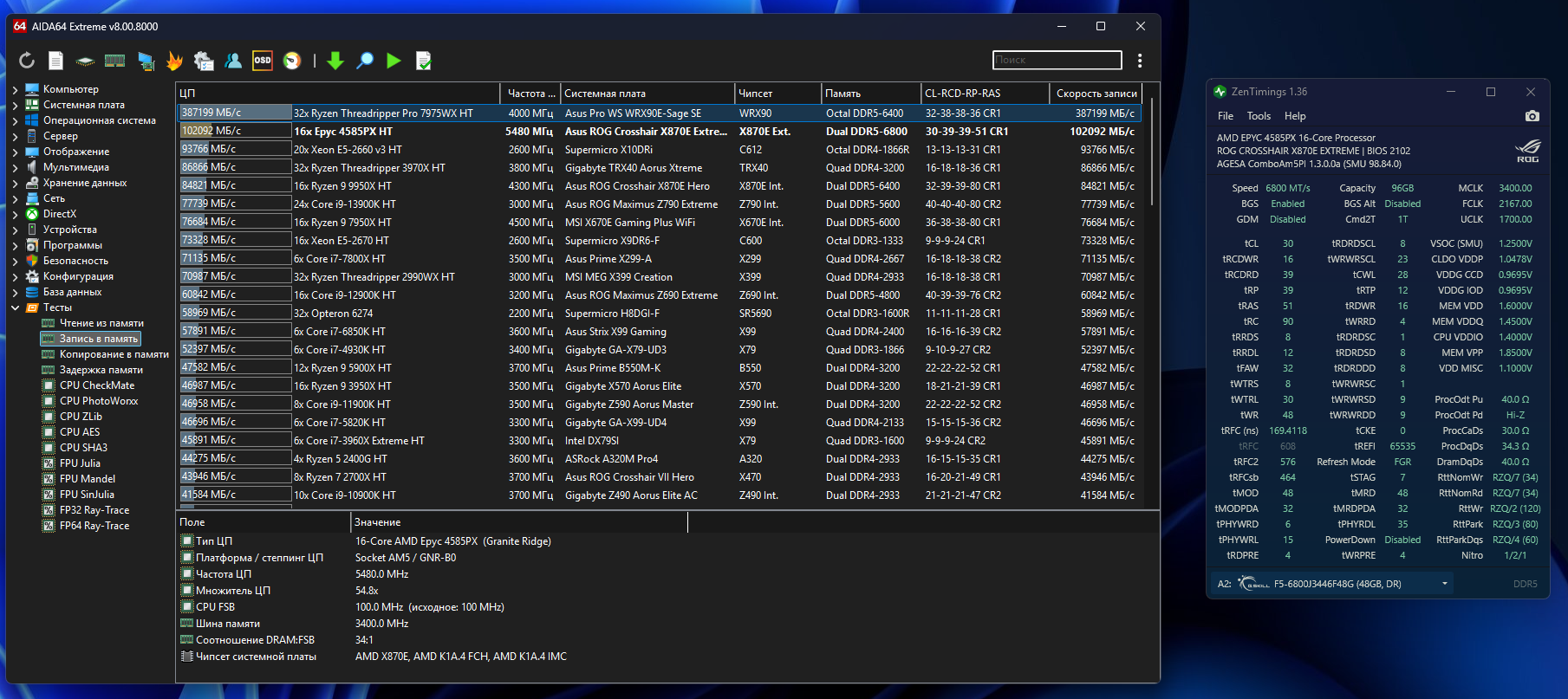The image size is (1568, 699).
Task: Select FPU SinJulia benchmark
Action: [x=87, y=495]
